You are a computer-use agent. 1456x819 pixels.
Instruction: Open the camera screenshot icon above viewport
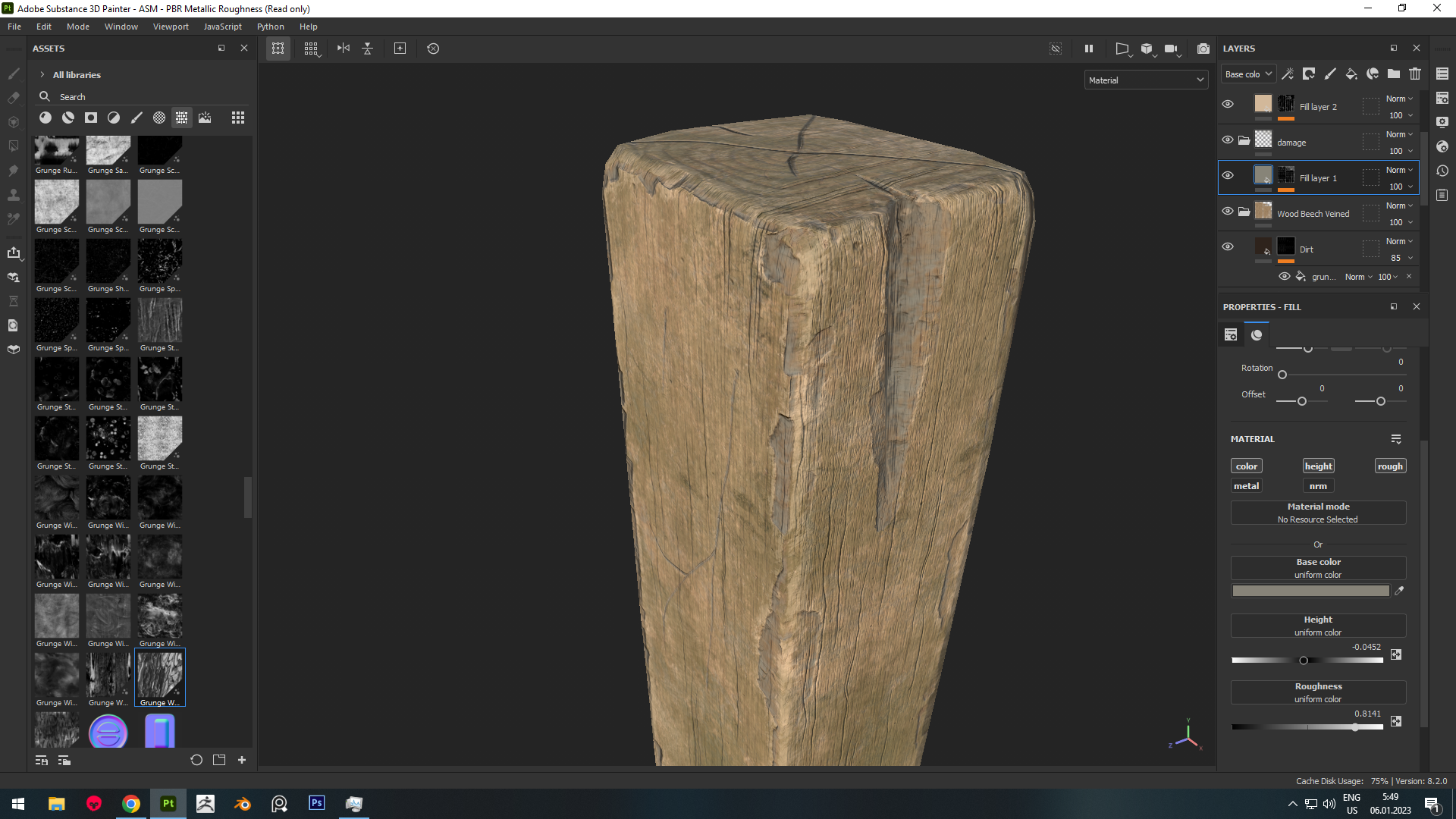[x=1203, y=49]
